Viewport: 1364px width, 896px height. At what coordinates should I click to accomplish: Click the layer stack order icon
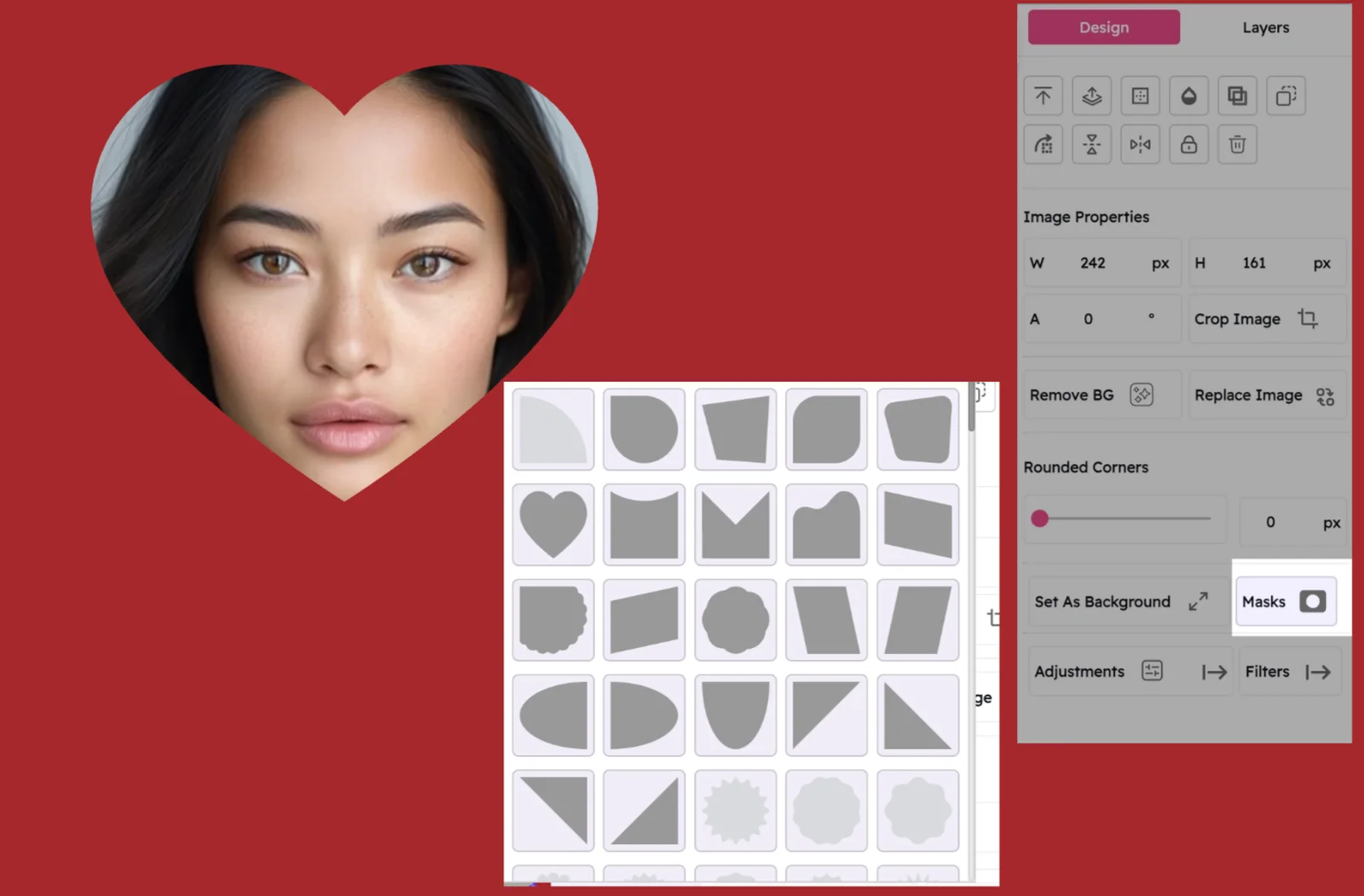[x=1091, y=96]
